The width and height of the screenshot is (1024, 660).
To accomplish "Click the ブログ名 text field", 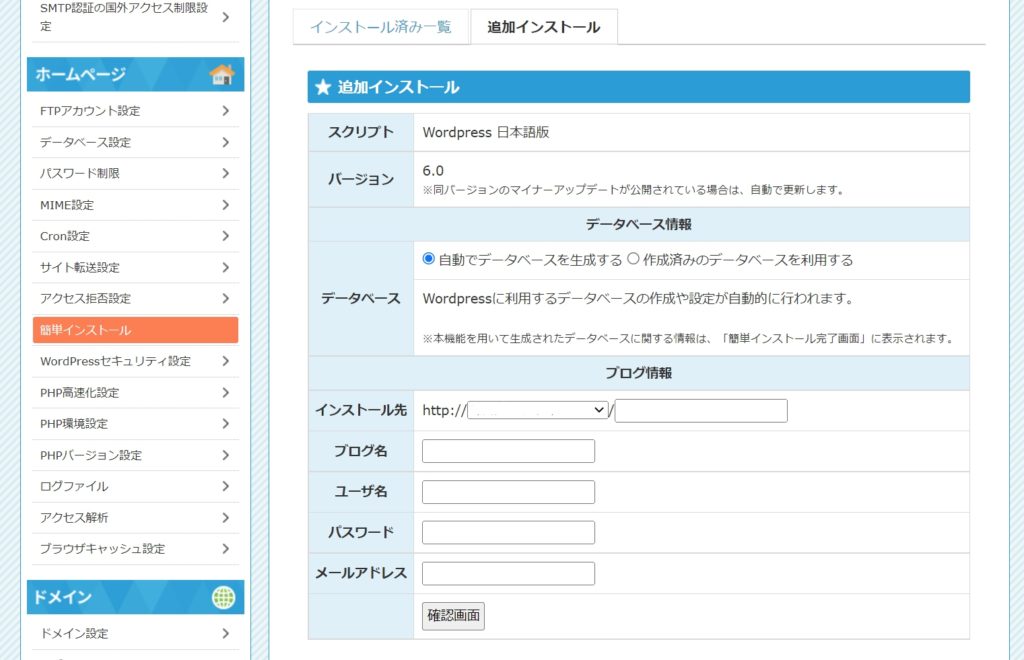I will 508,451.
